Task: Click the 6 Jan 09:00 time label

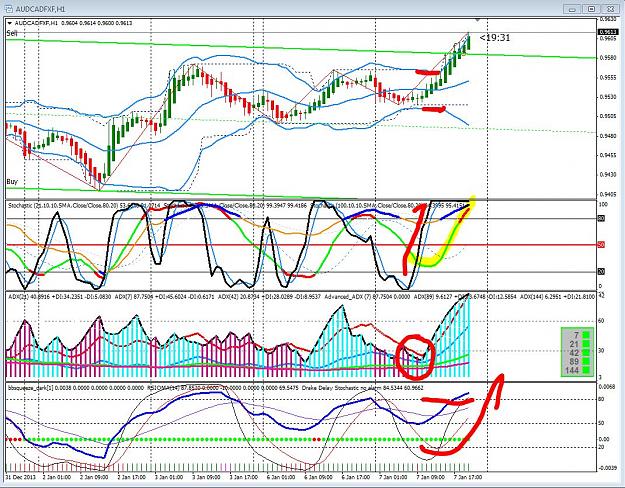Action: pos(318,477)
